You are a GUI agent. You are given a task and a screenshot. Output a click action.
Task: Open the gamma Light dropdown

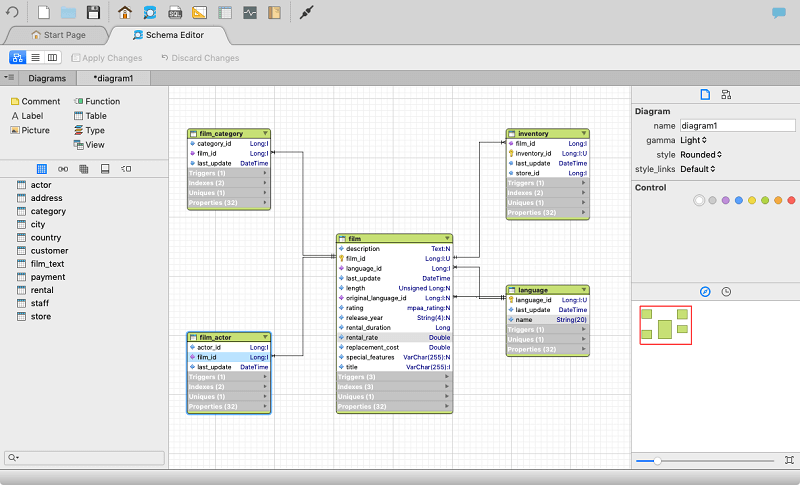693,140
